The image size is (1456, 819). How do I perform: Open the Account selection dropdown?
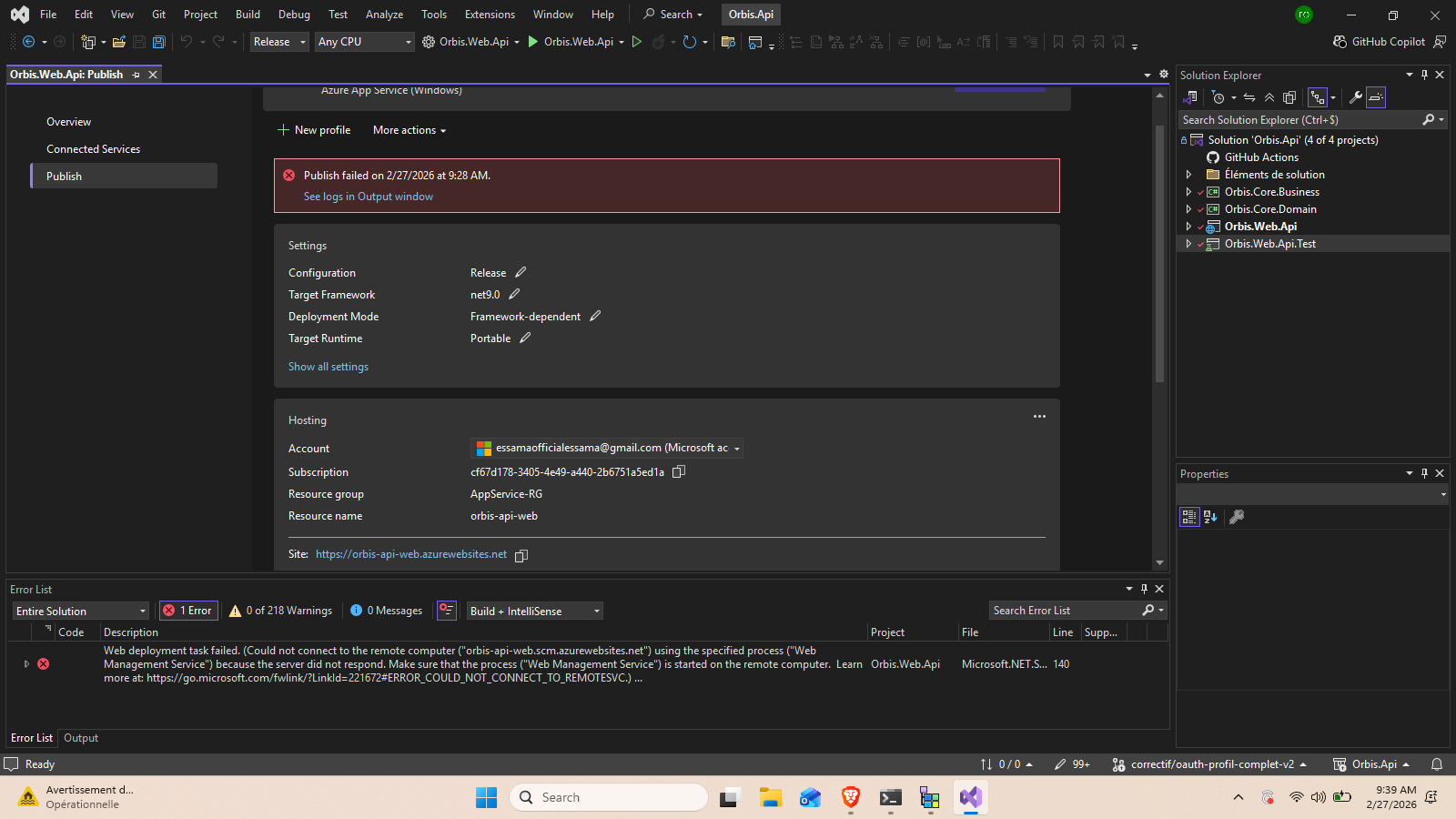point(607,448)
